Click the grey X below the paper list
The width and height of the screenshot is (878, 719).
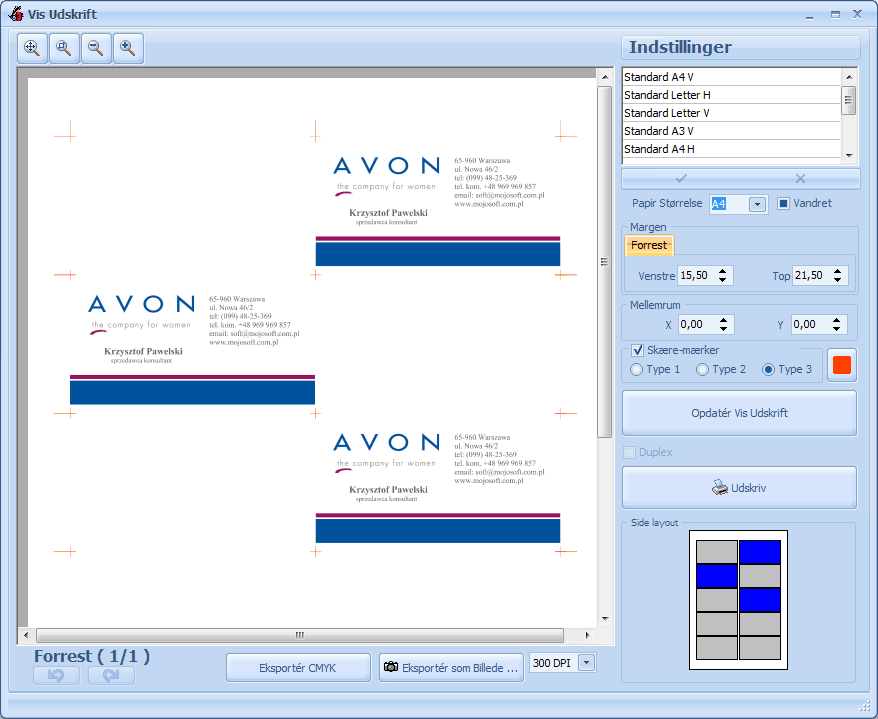click(x=800, y=179)
